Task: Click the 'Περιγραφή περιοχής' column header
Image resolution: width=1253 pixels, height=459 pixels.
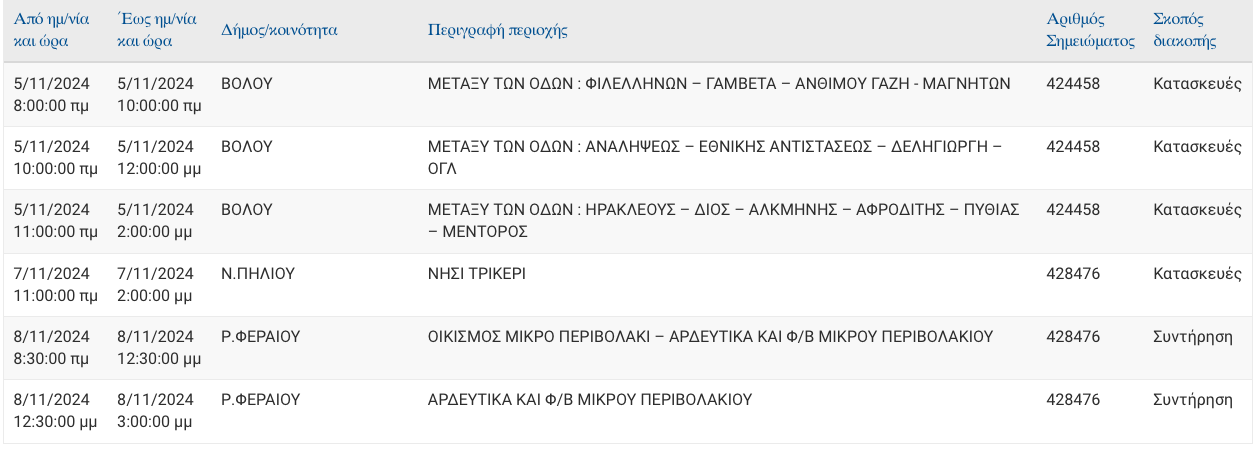Action: point(498,30)
